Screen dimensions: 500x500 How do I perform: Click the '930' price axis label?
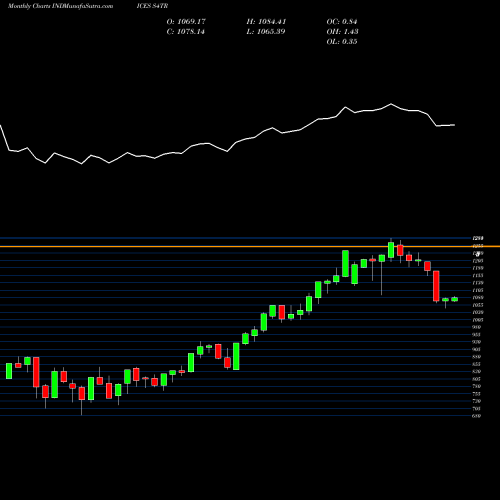(x=477, y=342)
